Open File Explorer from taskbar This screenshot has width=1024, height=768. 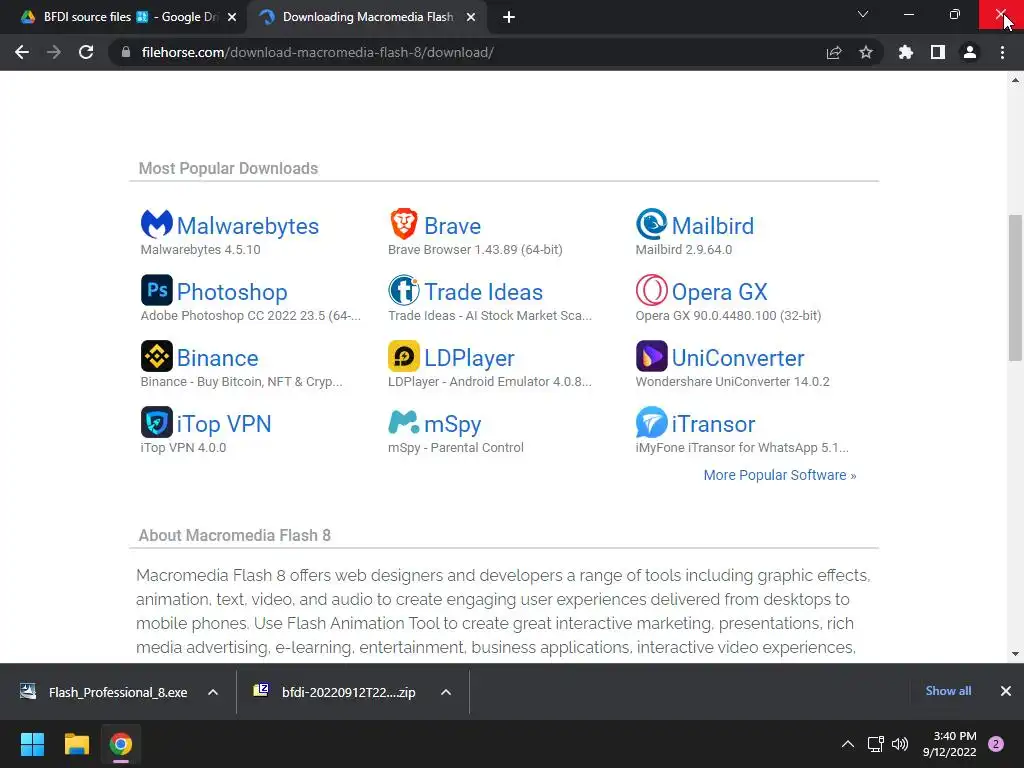click(x=76, y=744)
